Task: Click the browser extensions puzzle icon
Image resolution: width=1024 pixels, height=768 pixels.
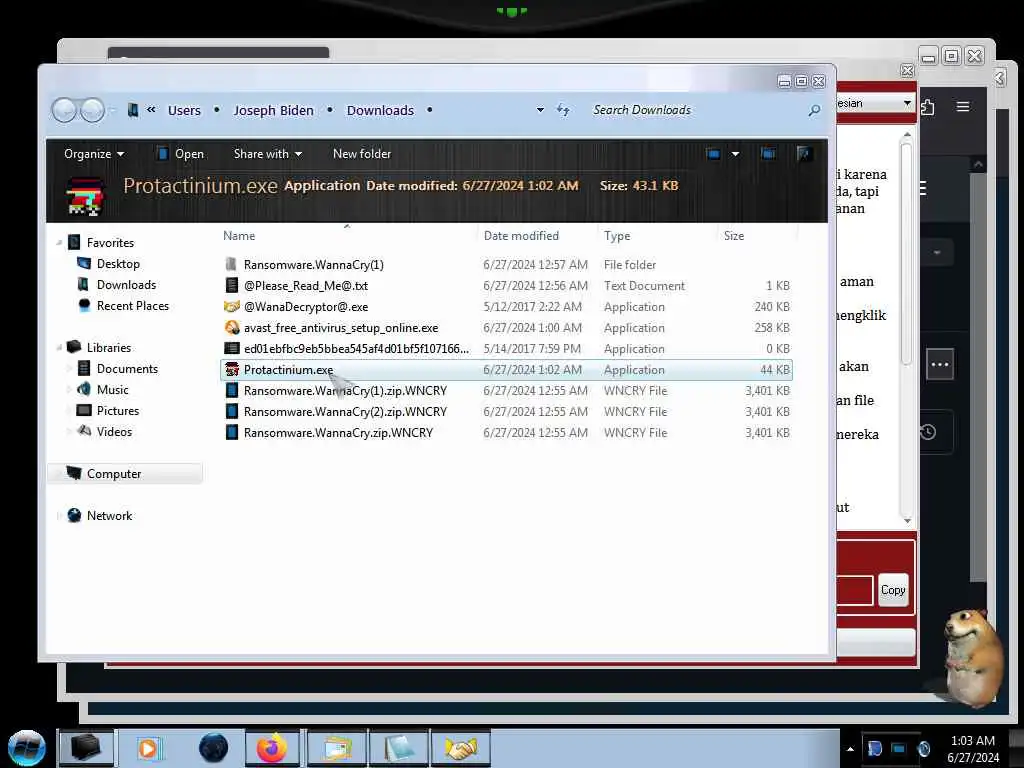Action: [927, 106]
